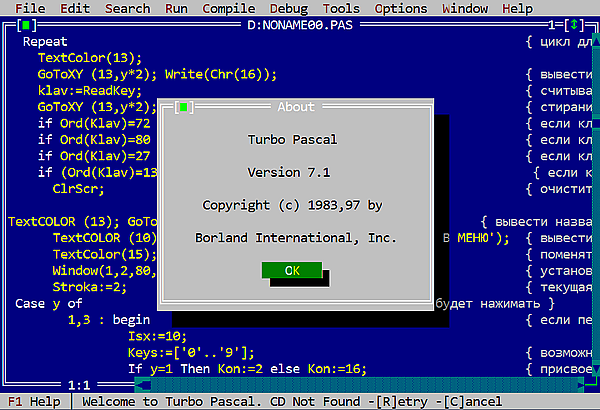Open the File menu
Screen dimensions: 600x410
30,8
